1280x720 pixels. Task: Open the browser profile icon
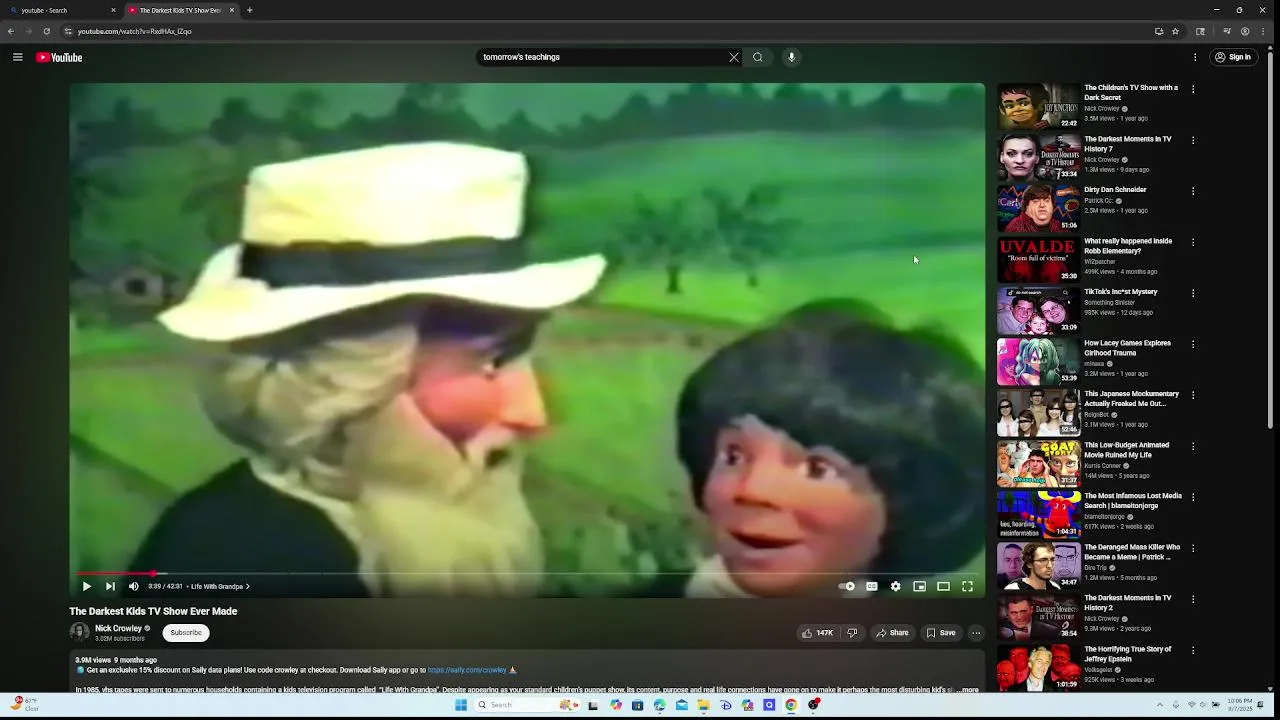tap(1245, 31)
